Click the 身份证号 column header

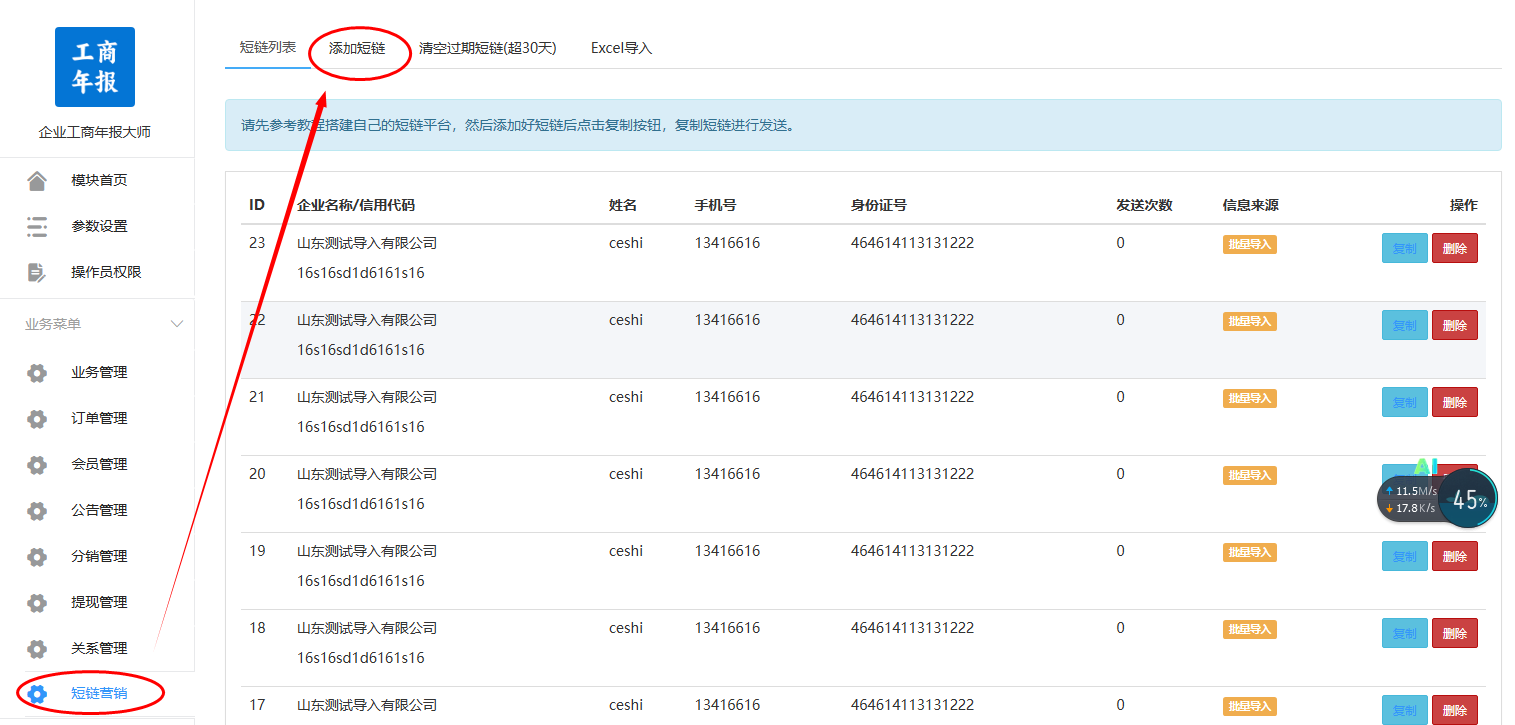(879, 205)
